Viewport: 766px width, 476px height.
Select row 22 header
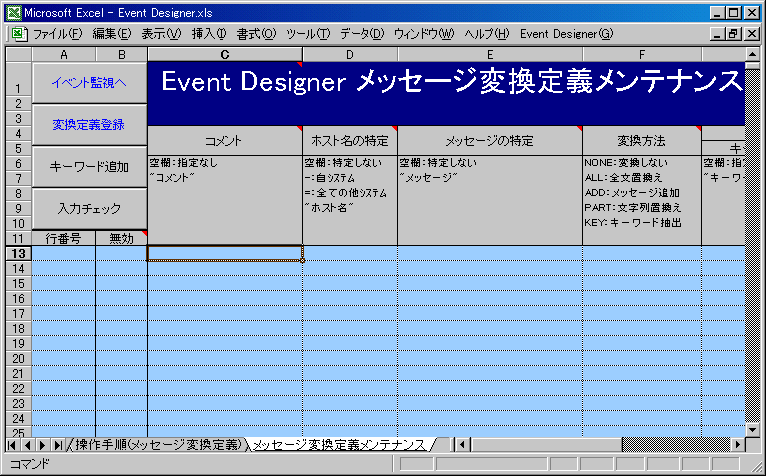(x=19, y=389)
